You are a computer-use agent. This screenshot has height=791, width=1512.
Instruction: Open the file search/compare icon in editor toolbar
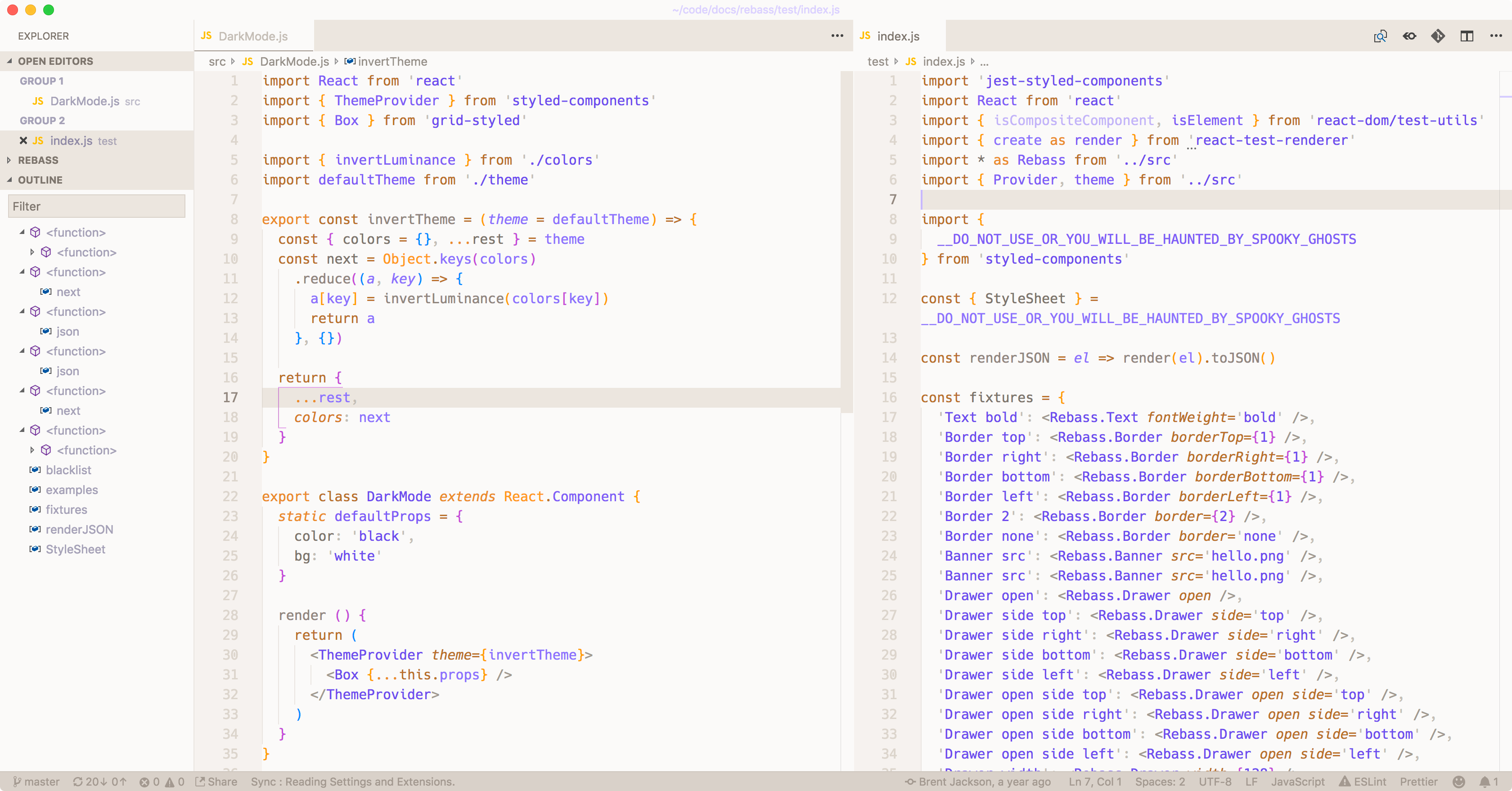click(1380, 36)
